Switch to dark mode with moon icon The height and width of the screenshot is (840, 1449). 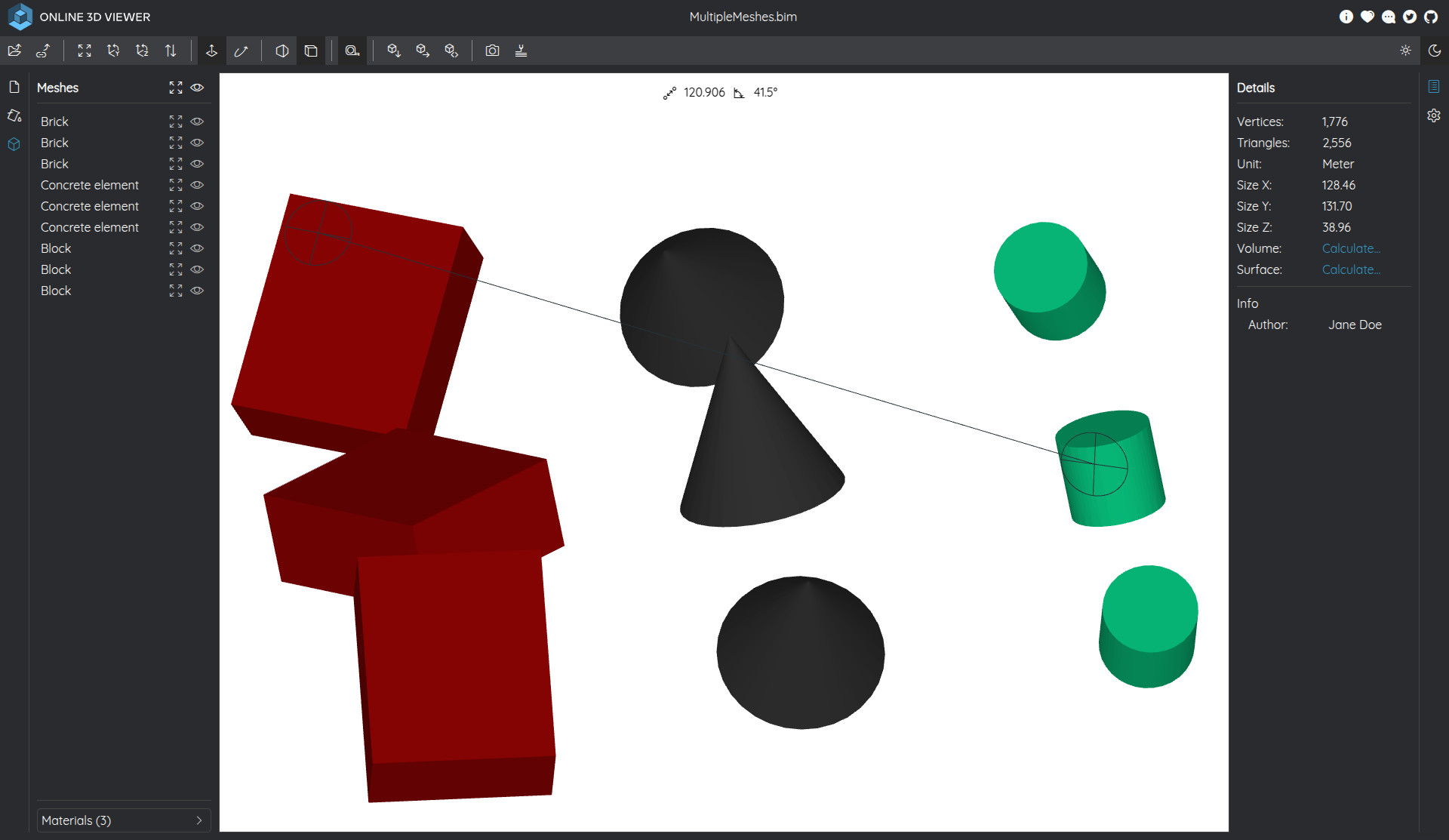[x=1435, y=51]
